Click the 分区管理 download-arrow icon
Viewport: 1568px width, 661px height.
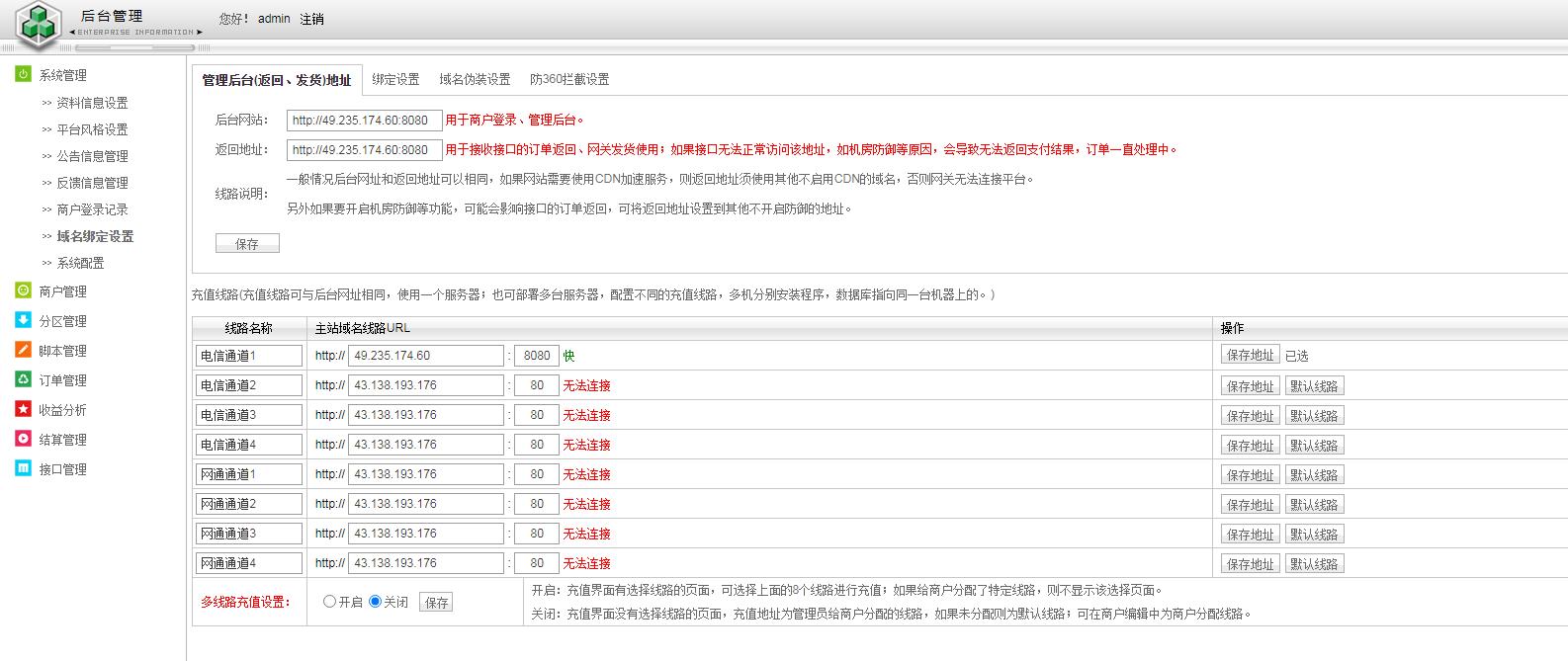[x=23, y=320]
